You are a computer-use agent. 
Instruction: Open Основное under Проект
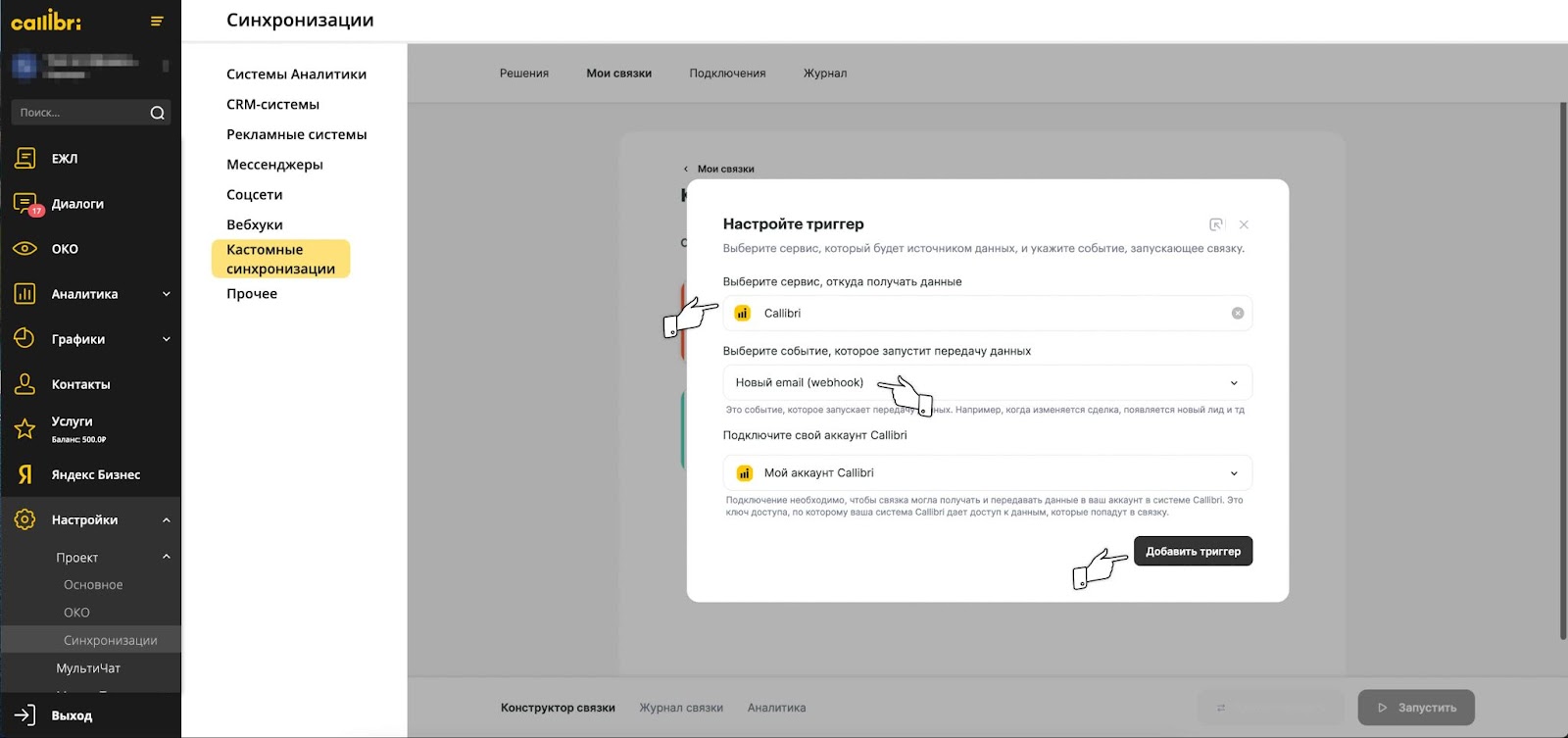93,585
